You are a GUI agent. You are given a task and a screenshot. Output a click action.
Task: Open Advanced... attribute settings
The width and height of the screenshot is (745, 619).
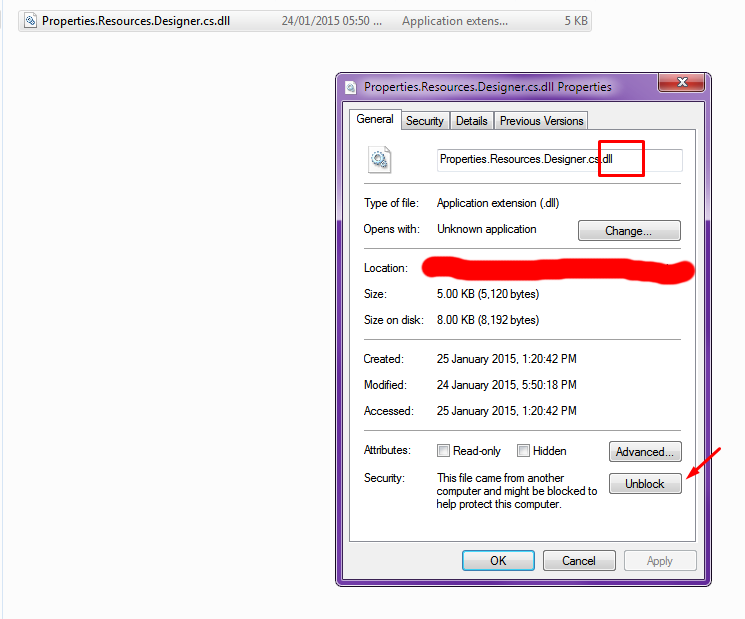point(645,452)
